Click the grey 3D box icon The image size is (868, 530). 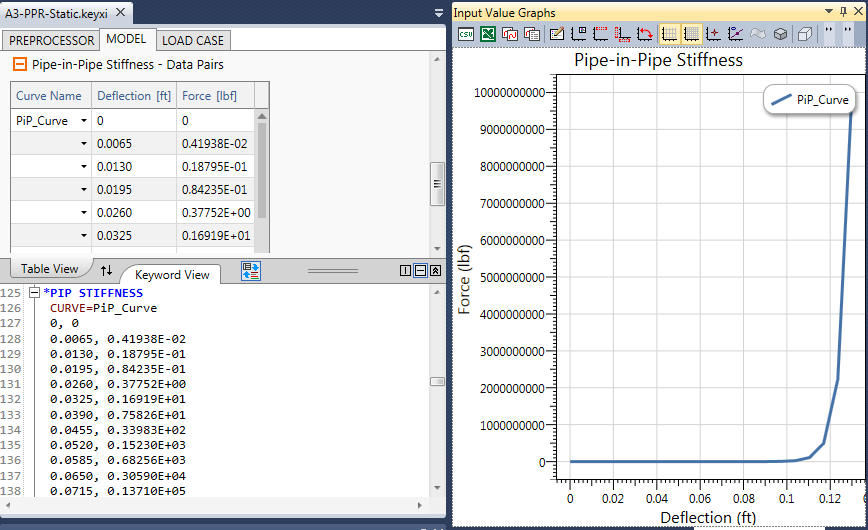(781, 34)
